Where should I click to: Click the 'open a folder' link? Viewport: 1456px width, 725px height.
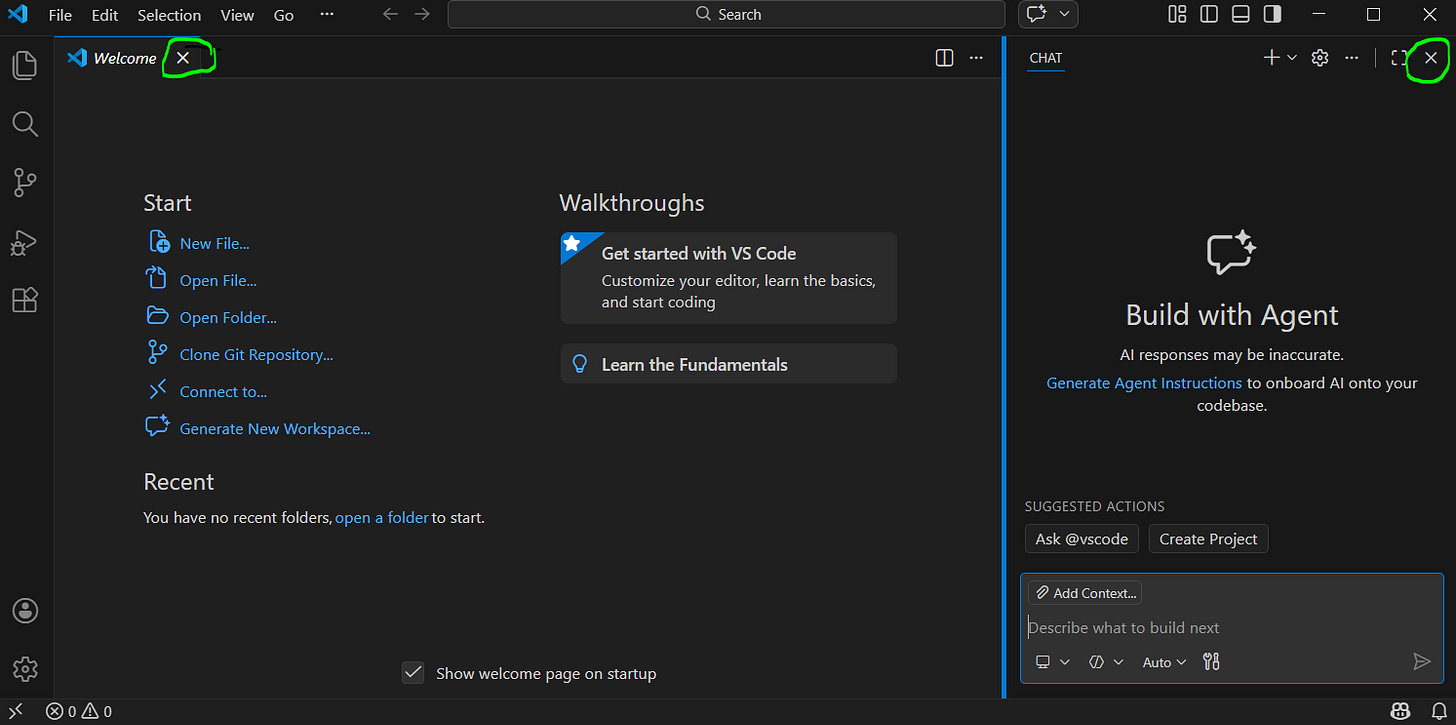[382, 518]
